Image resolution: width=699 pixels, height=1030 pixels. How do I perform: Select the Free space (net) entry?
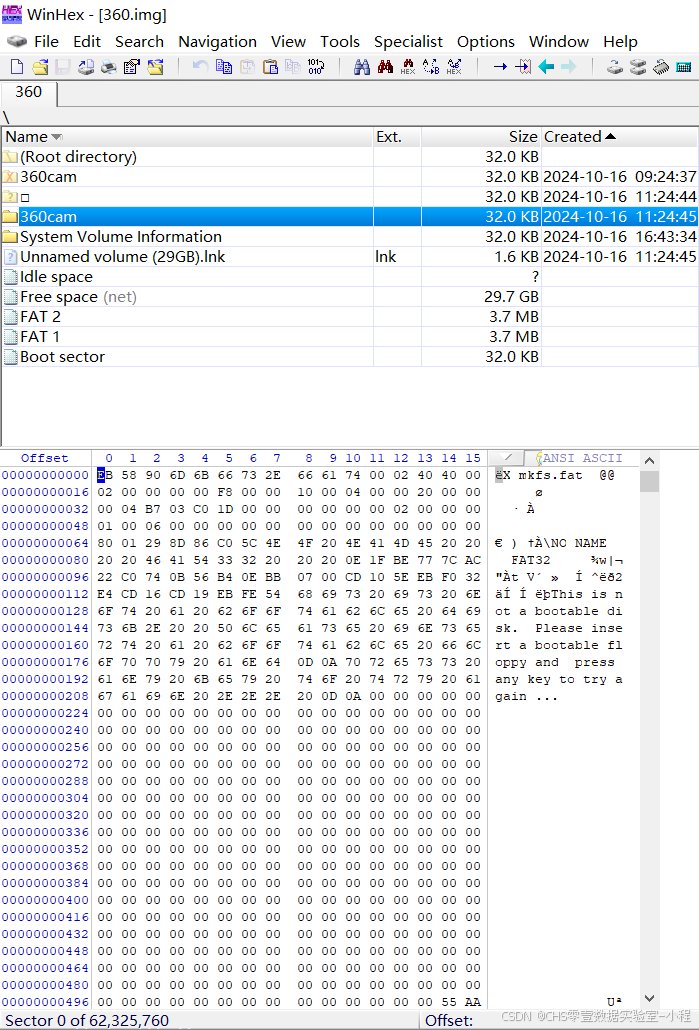(x=350, y=297)
